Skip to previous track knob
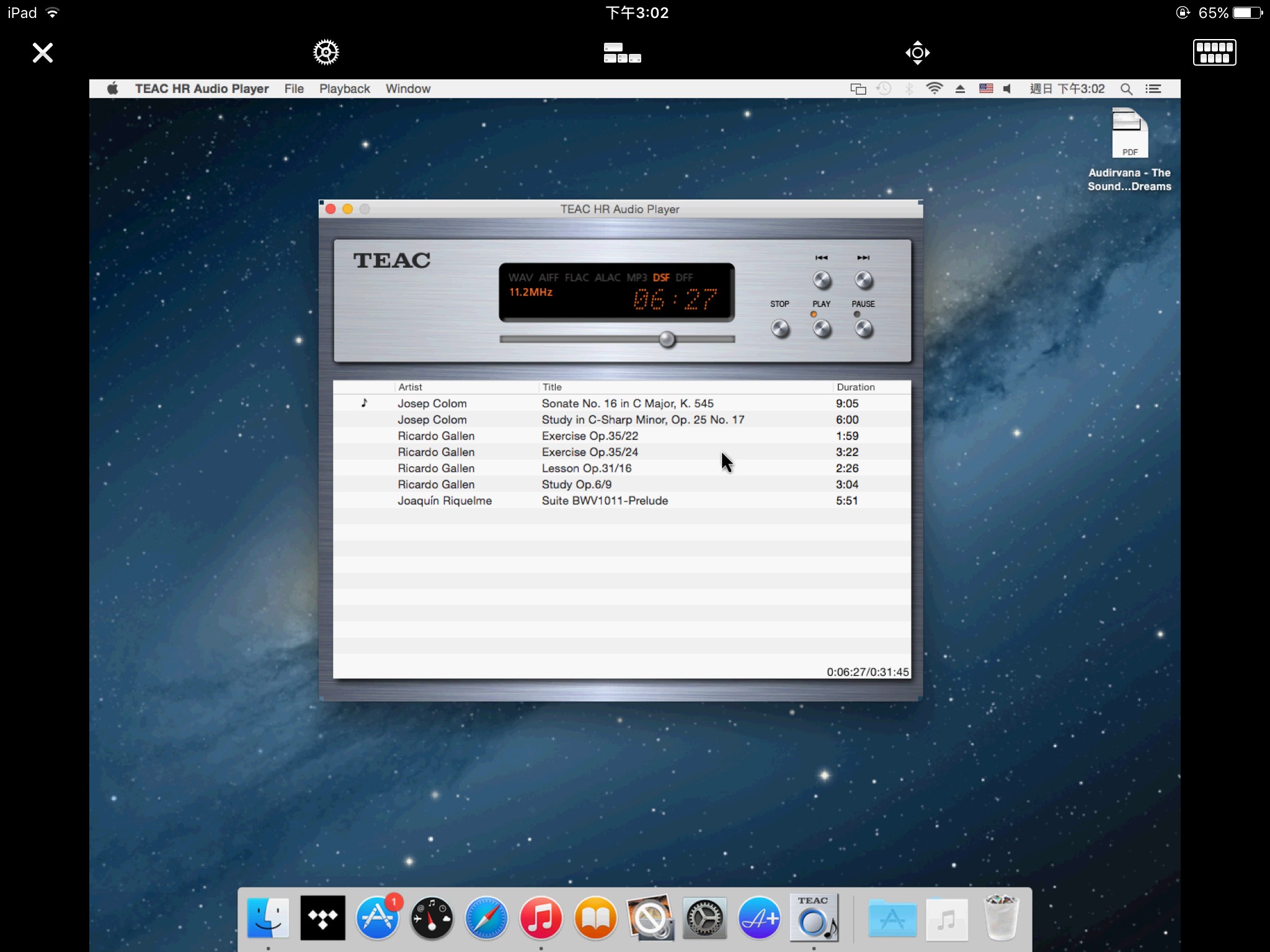 point(822,280)
